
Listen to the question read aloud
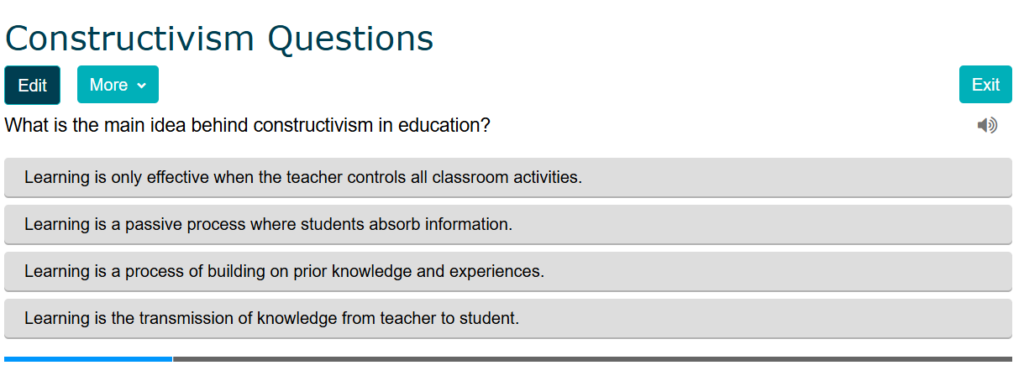click(x=987, y=125)
